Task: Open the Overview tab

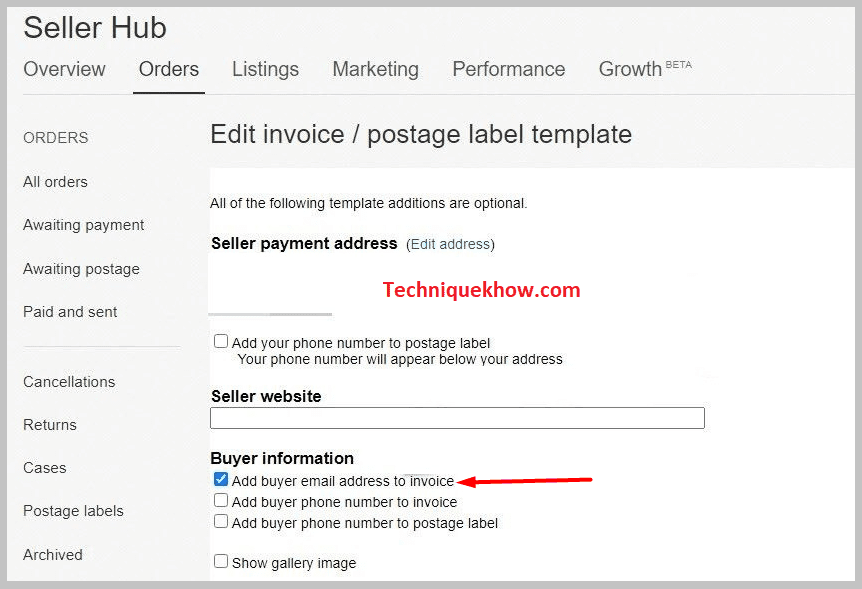Action: point(64,69)
